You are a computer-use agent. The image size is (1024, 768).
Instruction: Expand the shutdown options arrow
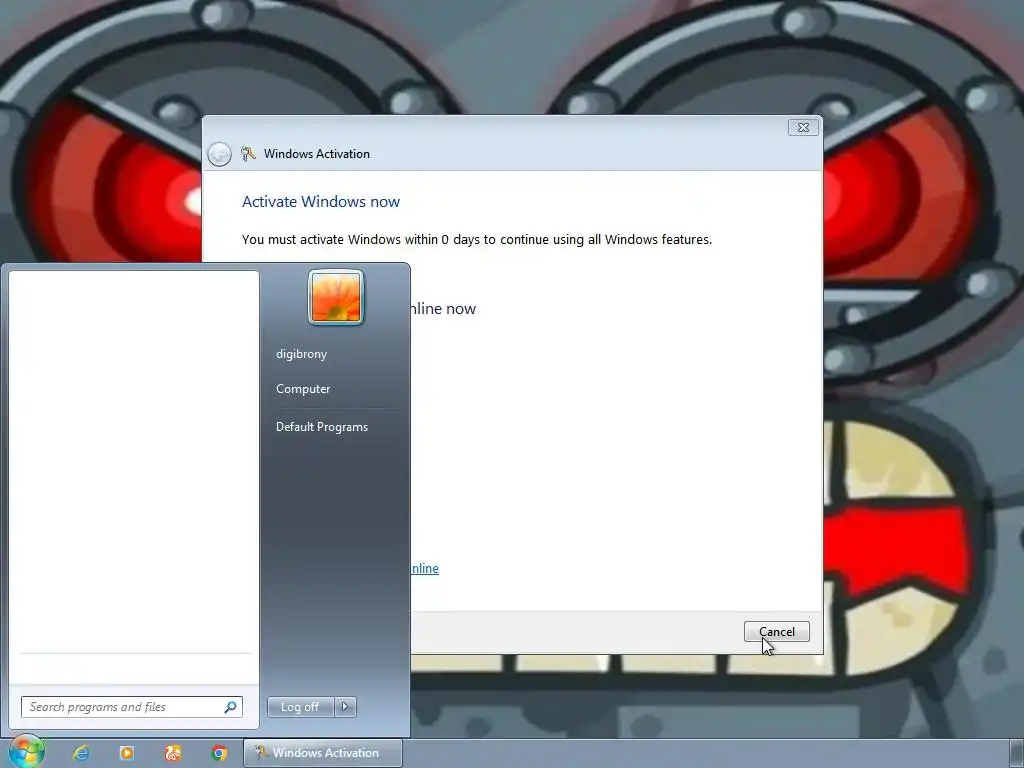tap(345, 707)
